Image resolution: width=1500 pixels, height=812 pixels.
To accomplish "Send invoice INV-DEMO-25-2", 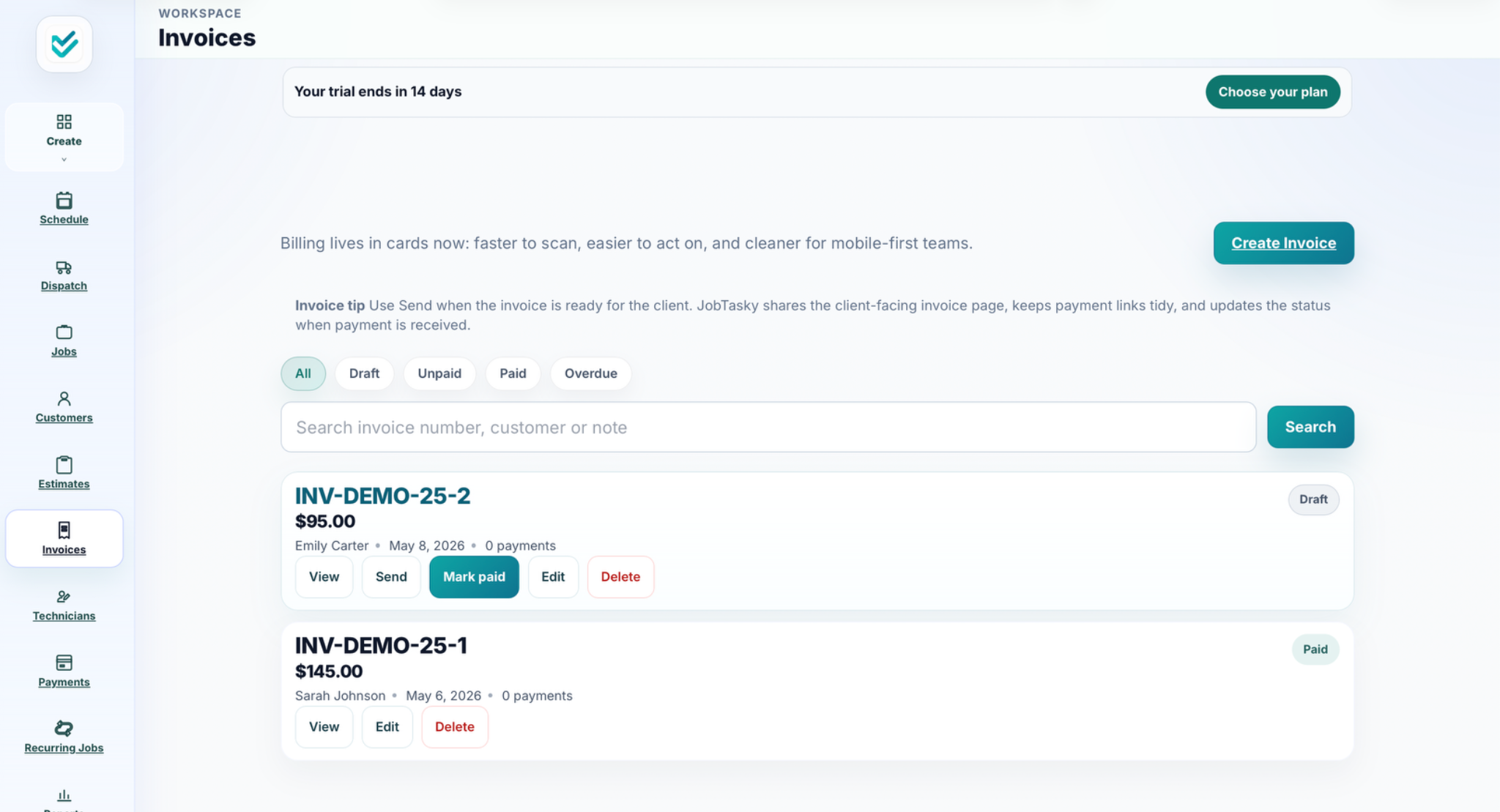I will coord(391,577).
